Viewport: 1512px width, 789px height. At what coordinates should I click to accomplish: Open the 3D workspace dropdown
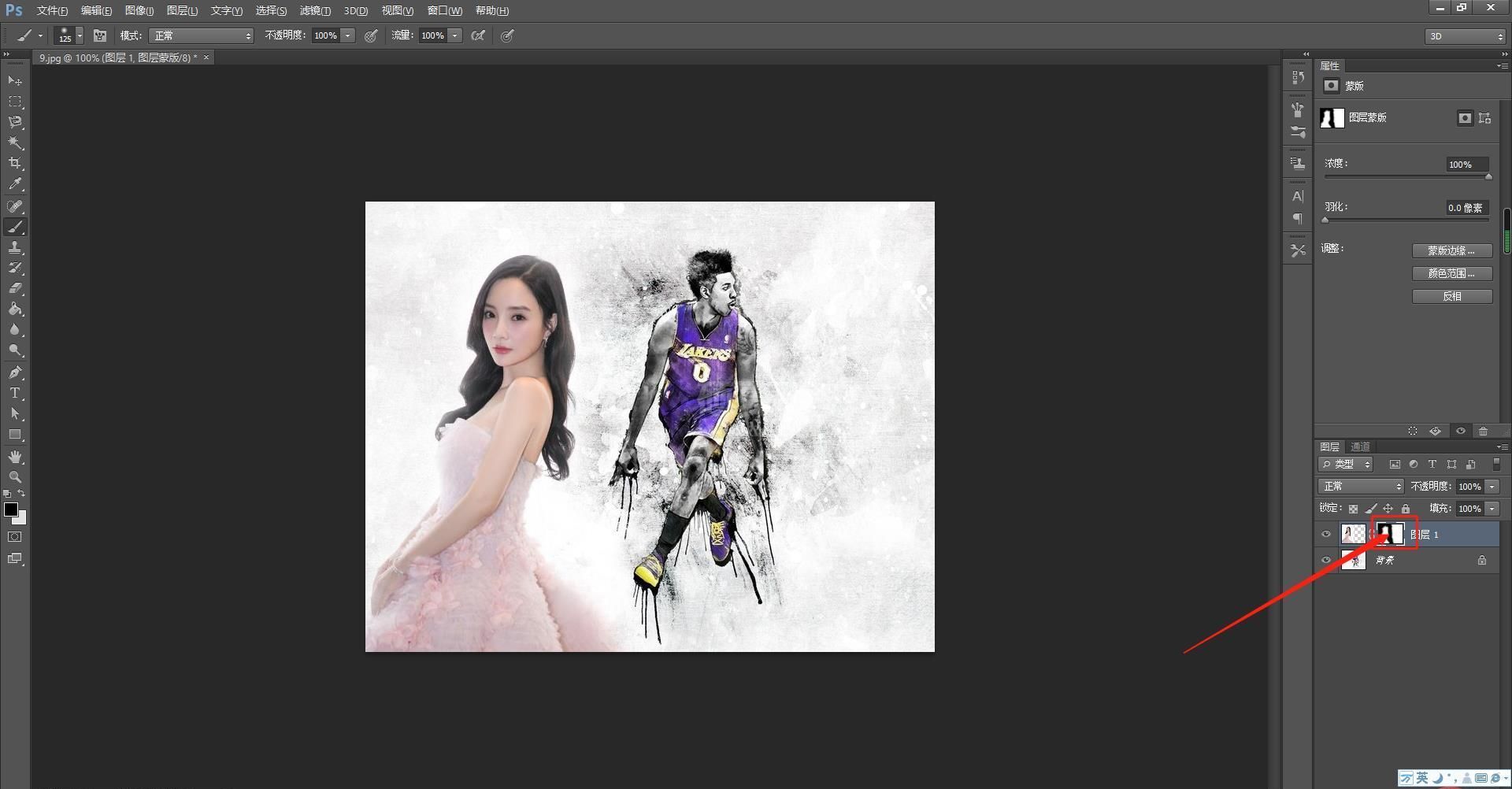[1465, 36]
